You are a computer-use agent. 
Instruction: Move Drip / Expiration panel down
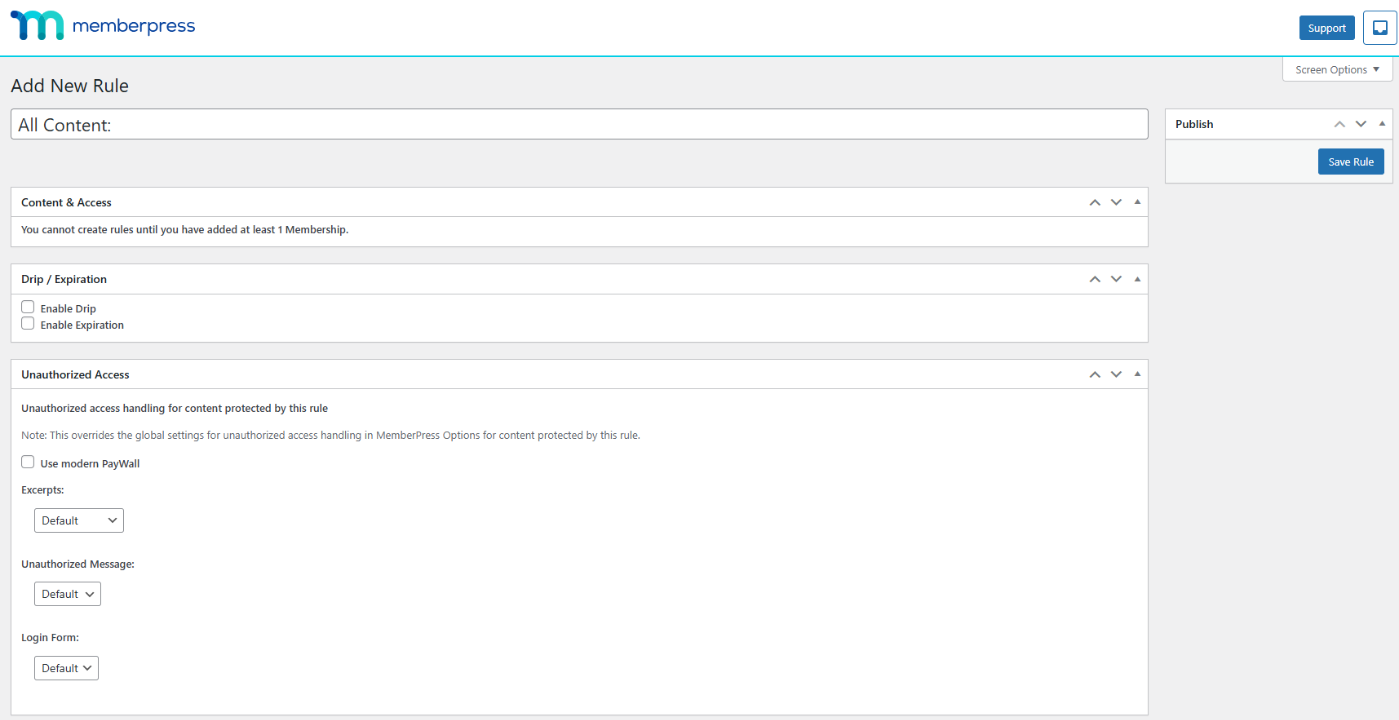pos(1116,279)
